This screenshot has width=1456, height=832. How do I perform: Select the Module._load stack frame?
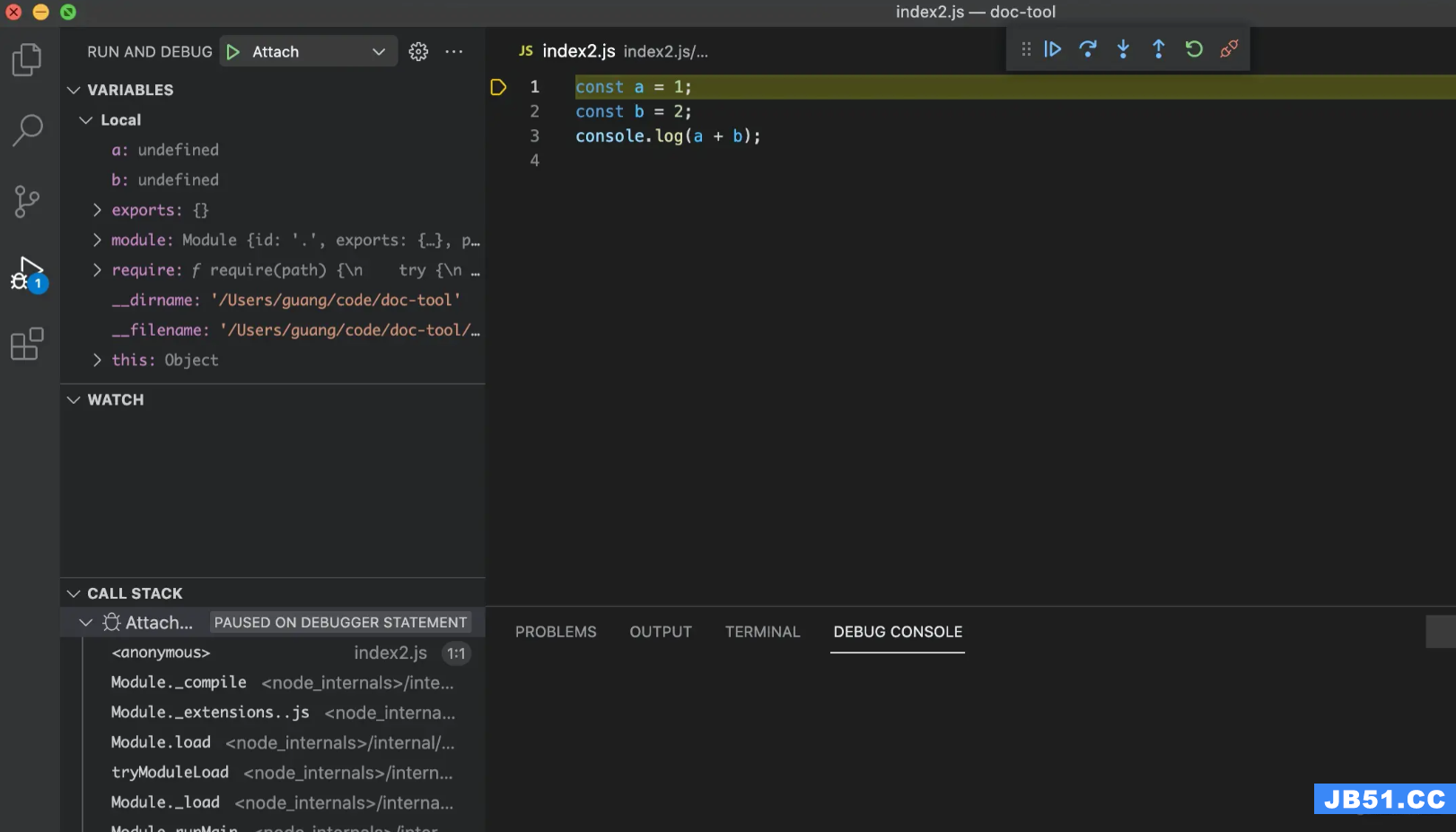coord(273,802)
